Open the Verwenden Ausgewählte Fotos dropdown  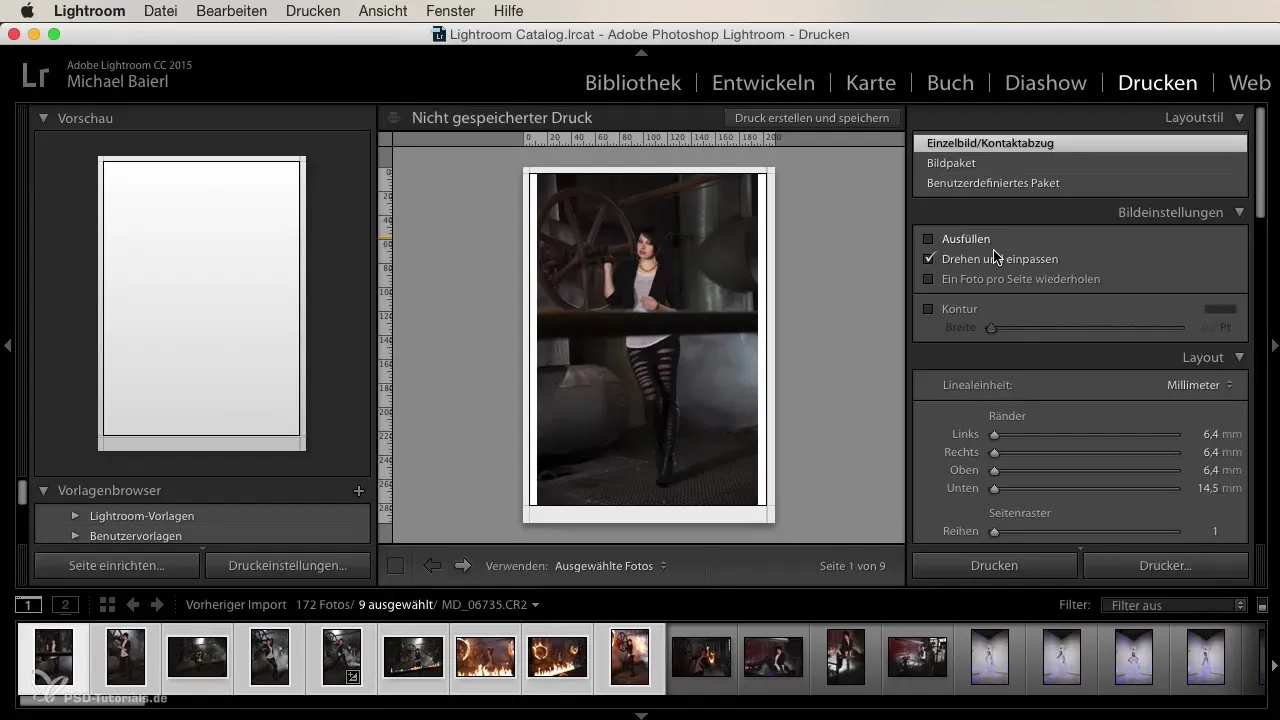(611, 566)
